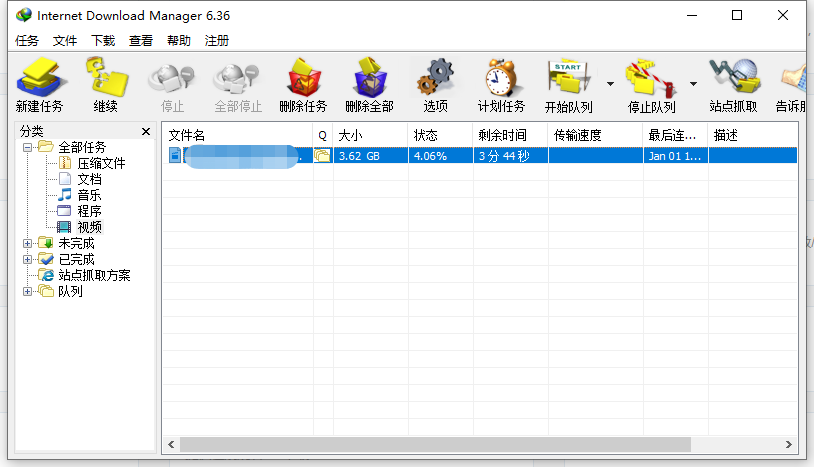Open the 任务 menu
Image resolution: width=814 pixels, height=467 pixels.
26,40
